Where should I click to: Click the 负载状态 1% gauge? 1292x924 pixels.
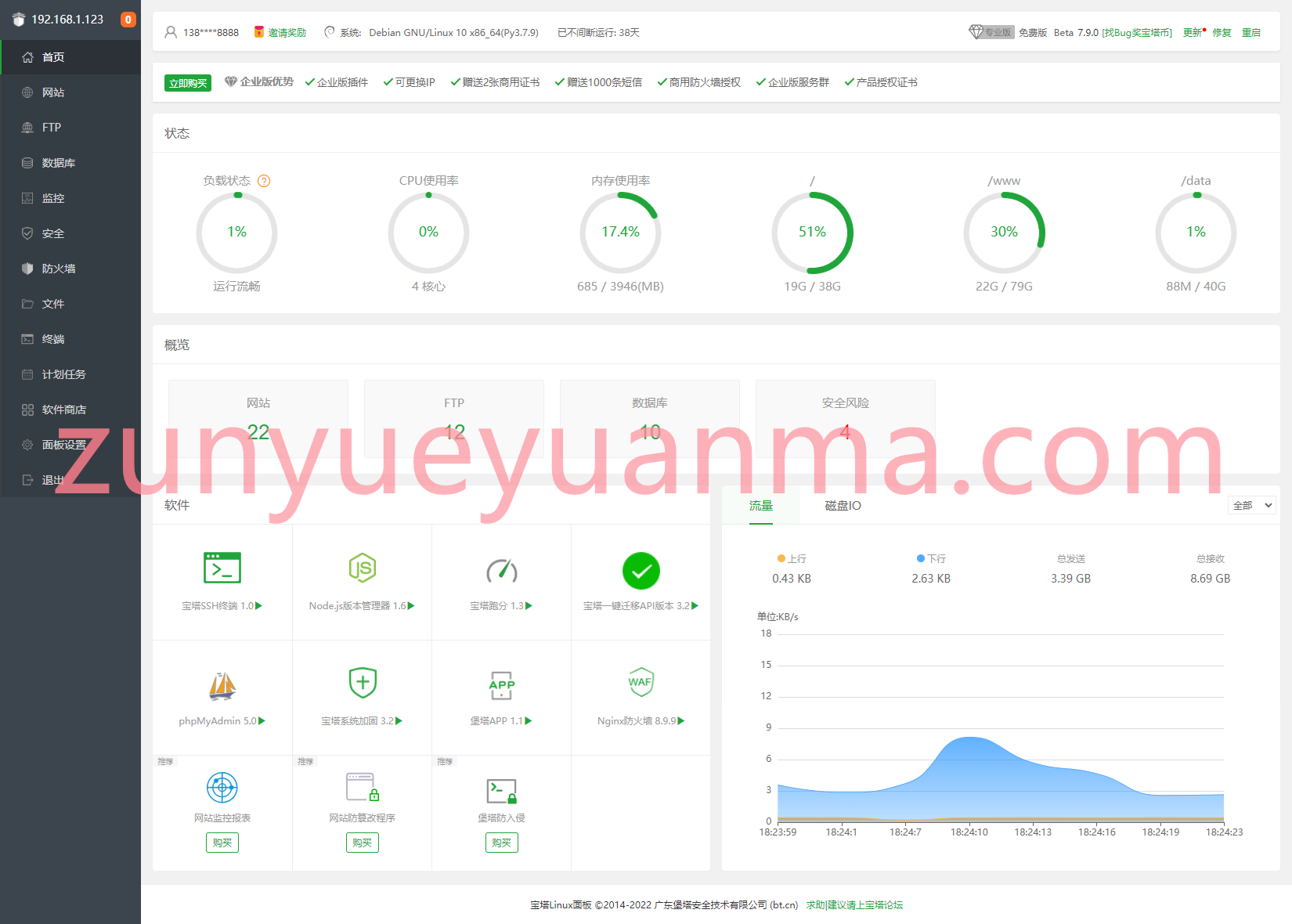click(236, 233)
